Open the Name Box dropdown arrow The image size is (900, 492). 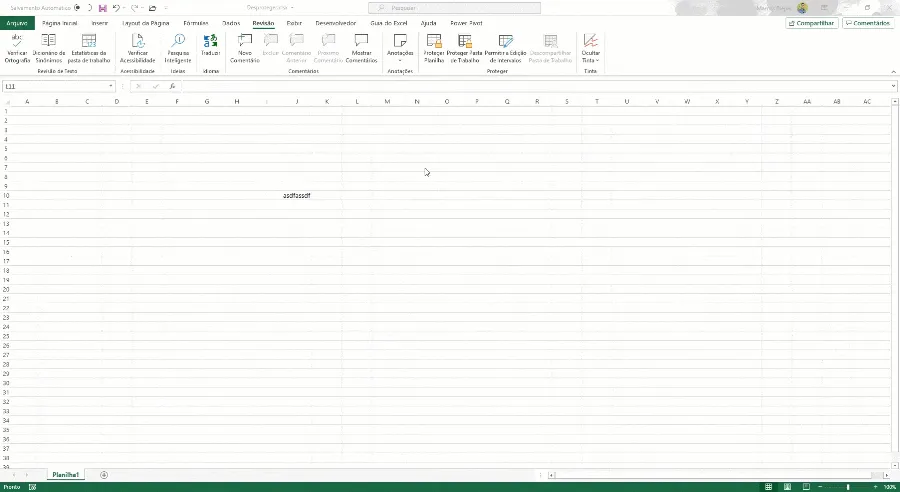[x=111, y=86]
